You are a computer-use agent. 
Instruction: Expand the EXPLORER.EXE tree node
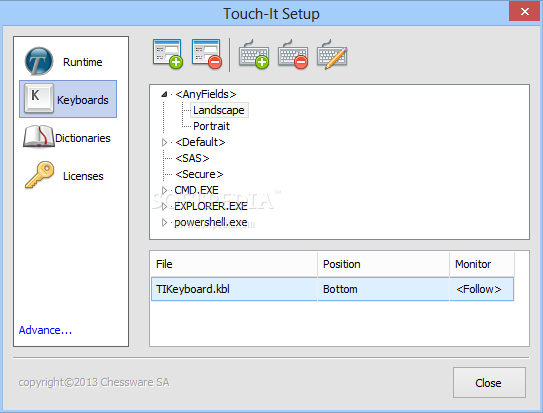click(x=164, y=206)
